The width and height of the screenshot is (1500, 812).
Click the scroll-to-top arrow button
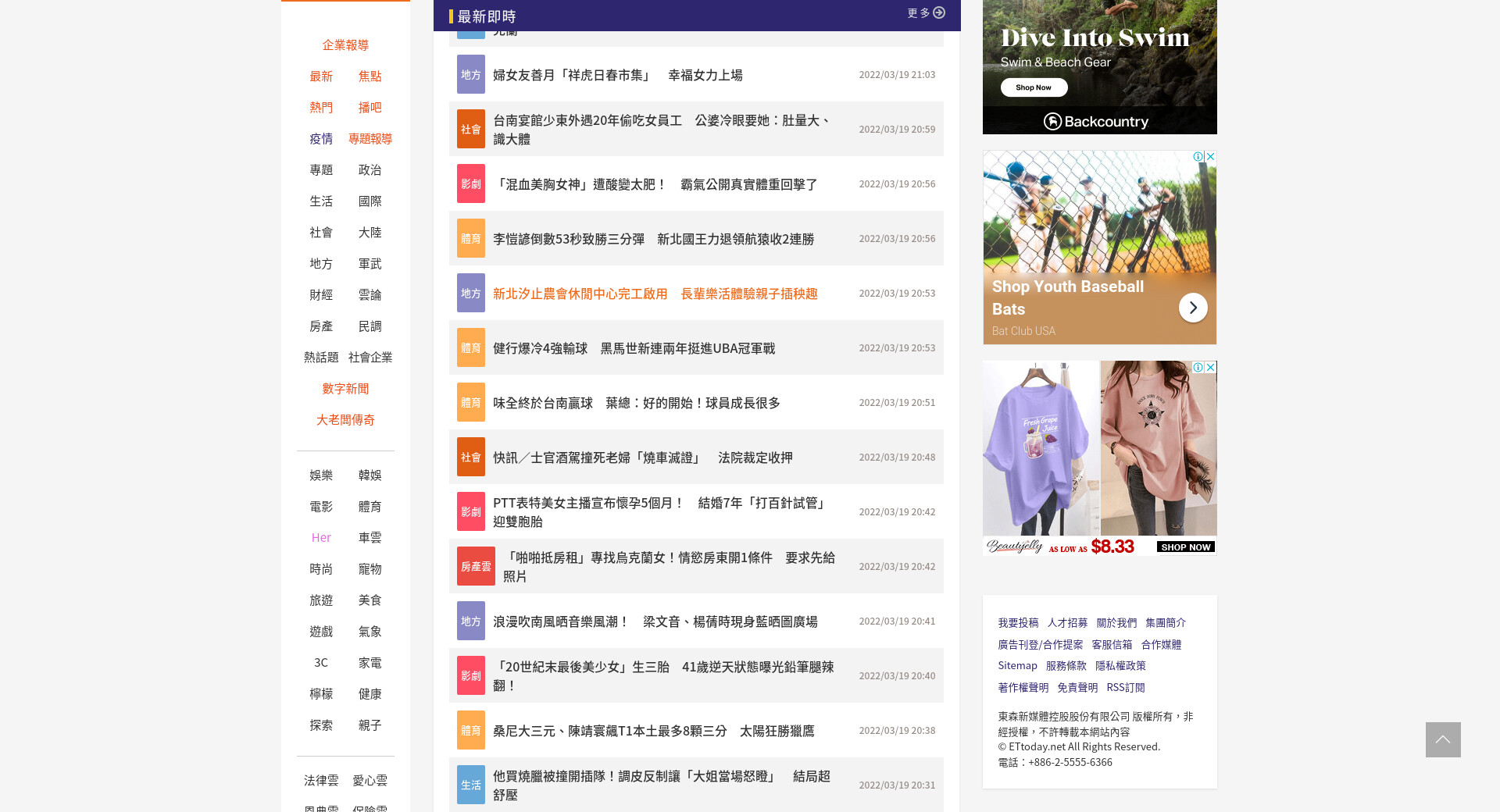[1442, 739]
